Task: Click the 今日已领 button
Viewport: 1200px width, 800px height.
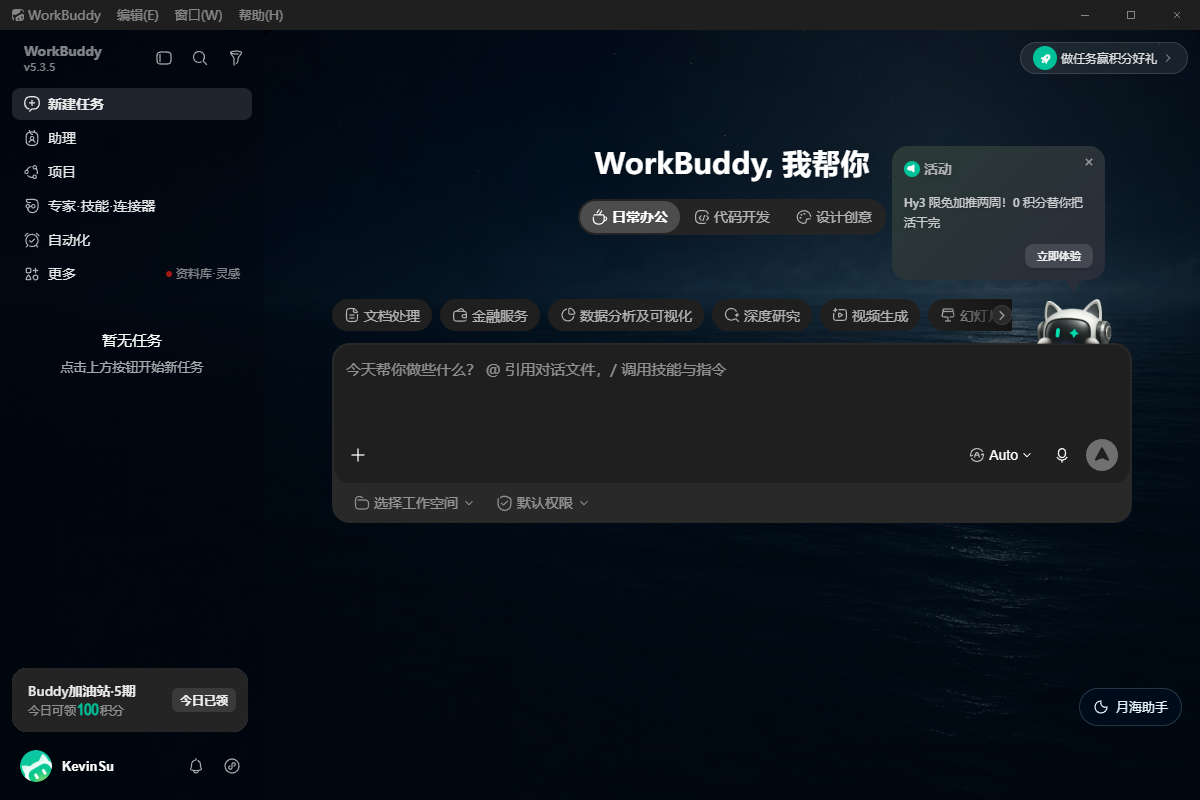Action: tap(204, 700)
